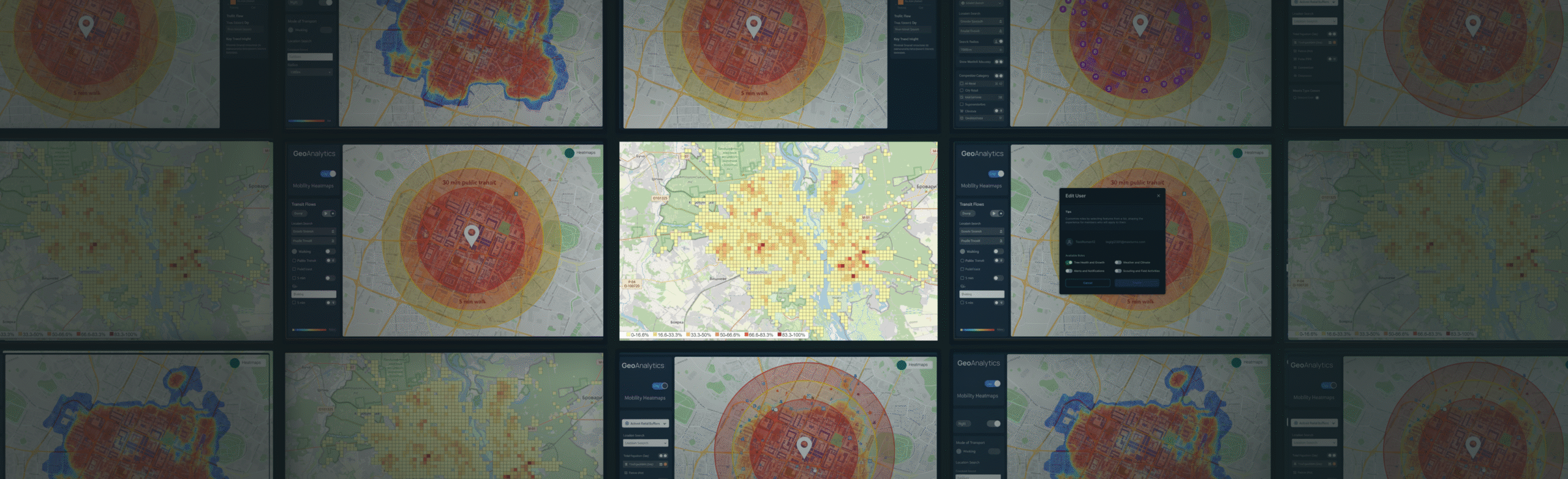
Task: Click the Save button in Edit User
Action: pos(1137,283)
